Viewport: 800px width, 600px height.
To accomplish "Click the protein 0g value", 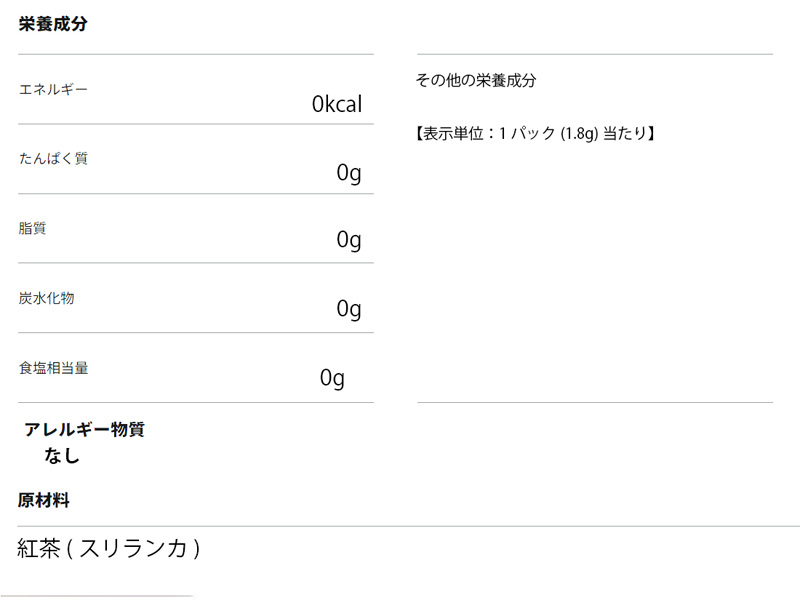I will click(349, 173).
